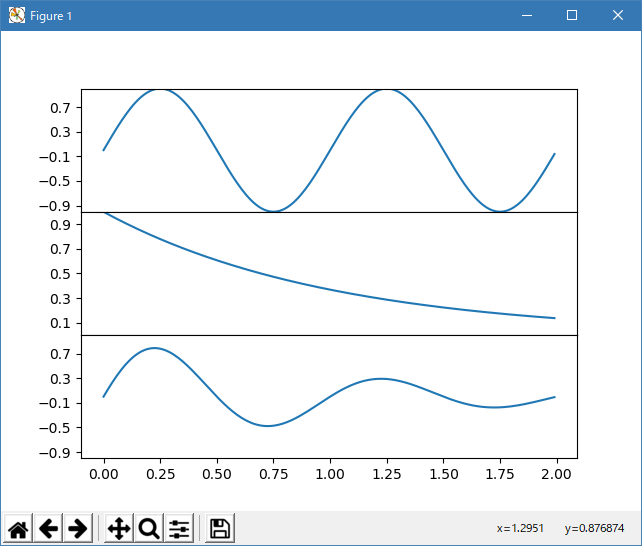The width and height of the screenshot is (642, 546).
Task: Toggle the Pan tool with four-way arrows
Action: click(x=119, y=529)
